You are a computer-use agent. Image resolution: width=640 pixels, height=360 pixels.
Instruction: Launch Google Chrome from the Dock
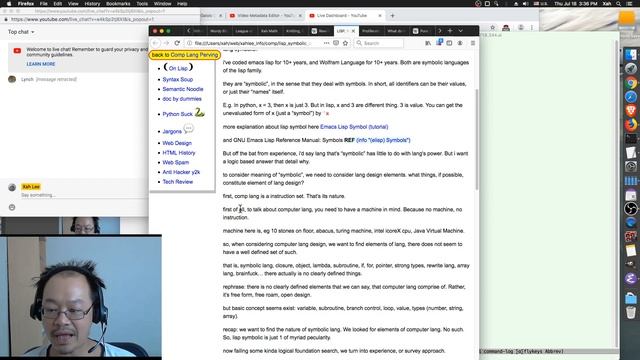631,83
